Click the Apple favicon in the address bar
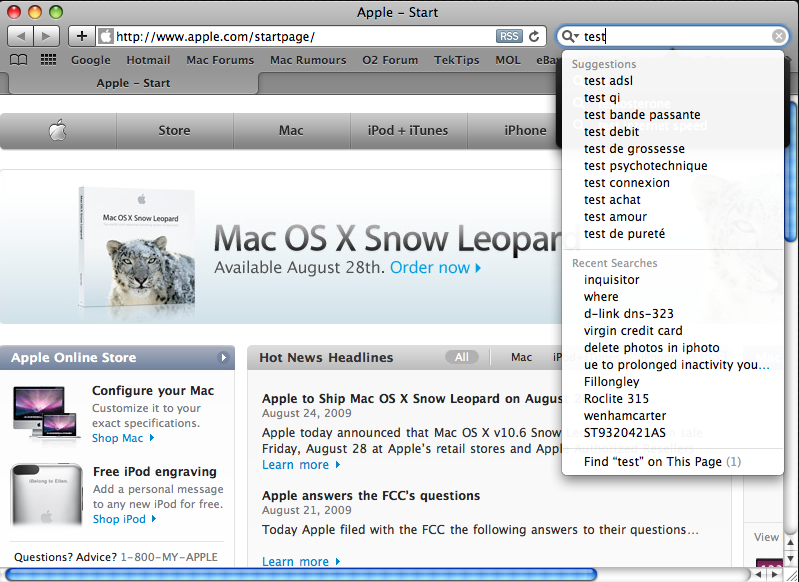The width and height of the screenshot is (799, 582). tap(105, 36)
